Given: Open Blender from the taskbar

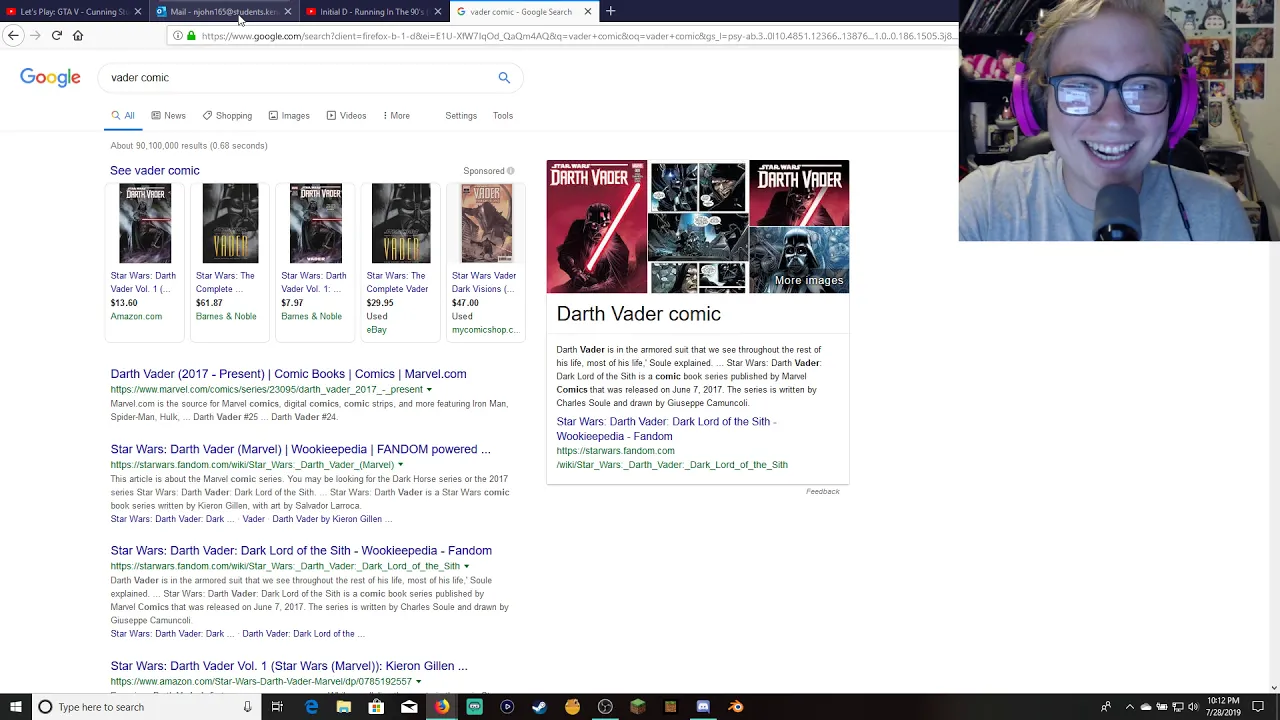Looking at the screenshot, I should click(736, 707).
